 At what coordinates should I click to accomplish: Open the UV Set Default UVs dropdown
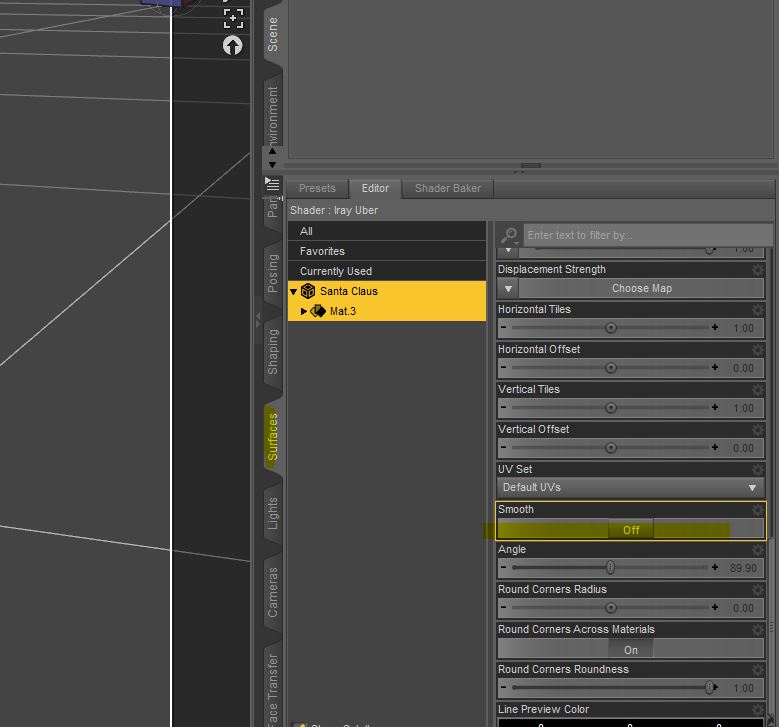coord(631,488)
